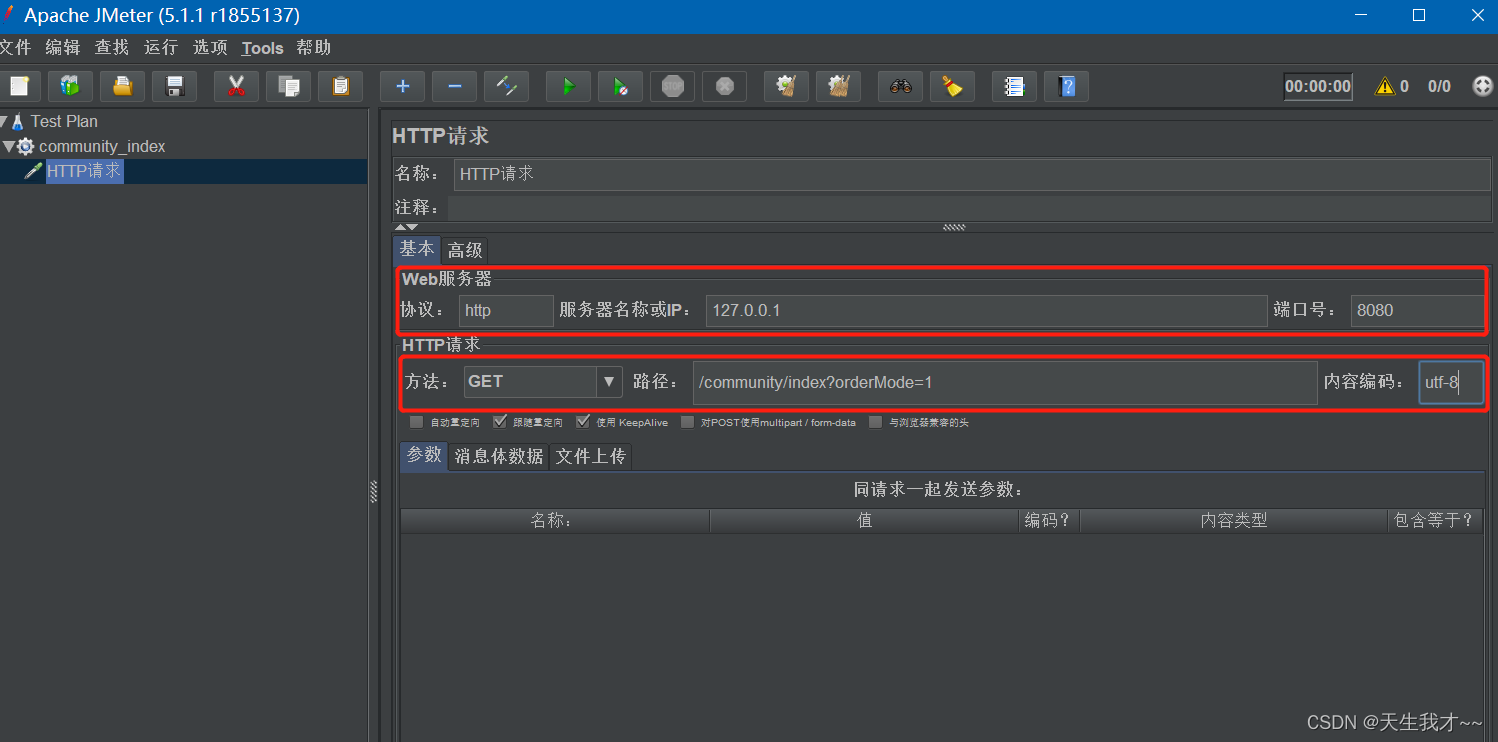Click the Search binoculars icon

pyautogui.click(x=900, y=86)
